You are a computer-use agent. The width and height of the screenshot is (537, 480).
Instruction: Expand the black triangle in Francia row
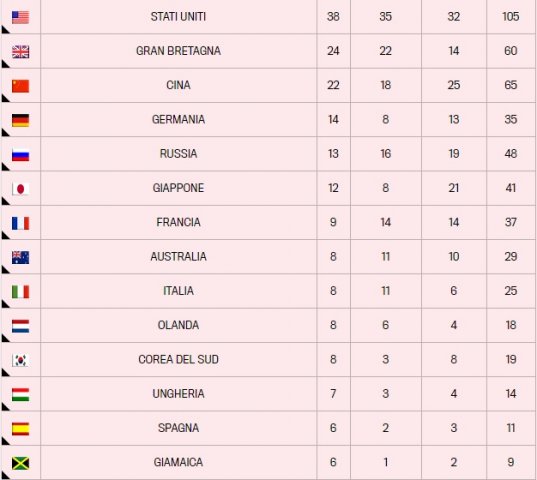coord(4,236)
